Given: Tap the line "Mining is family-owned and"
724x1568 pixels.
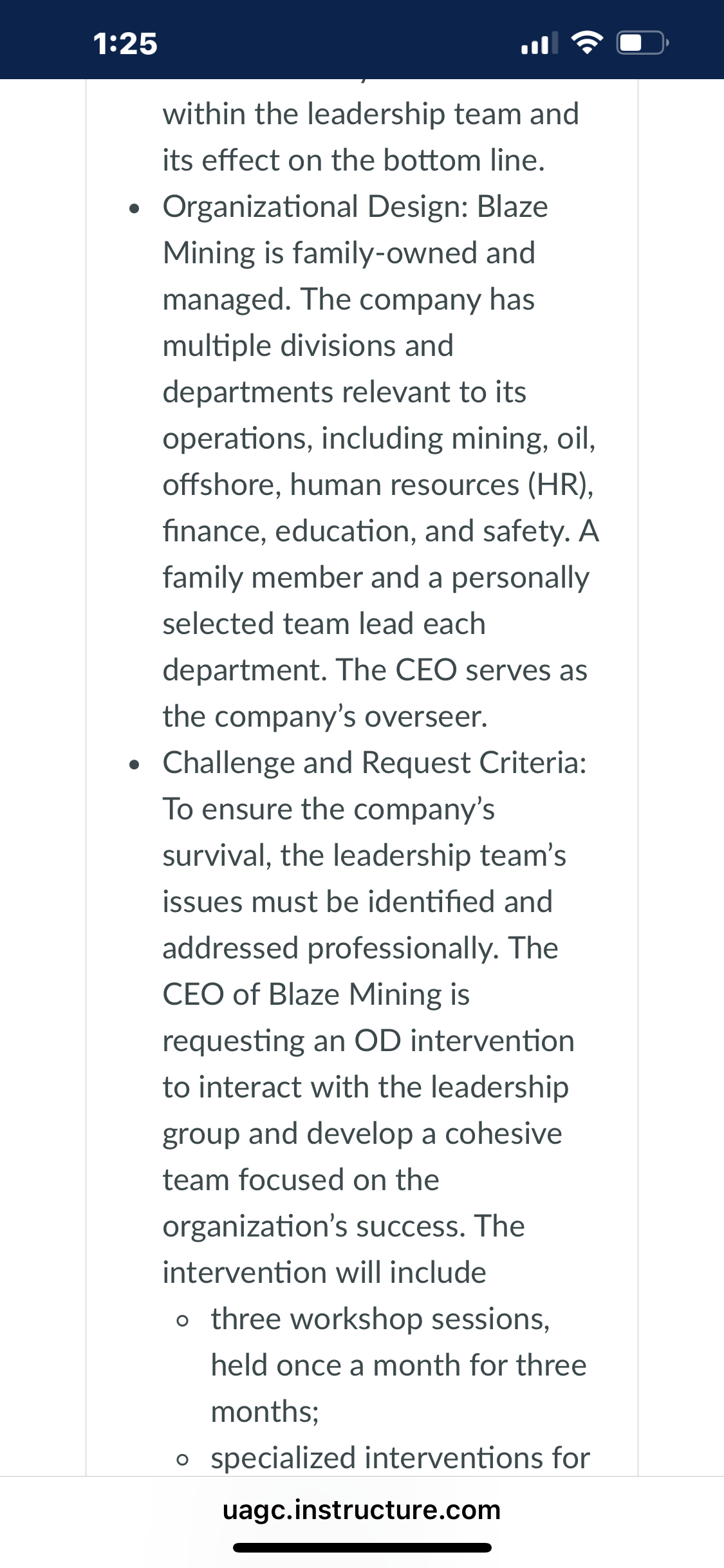Looking at the screenshot, I should pyautogui.click(x=349, y=253).
